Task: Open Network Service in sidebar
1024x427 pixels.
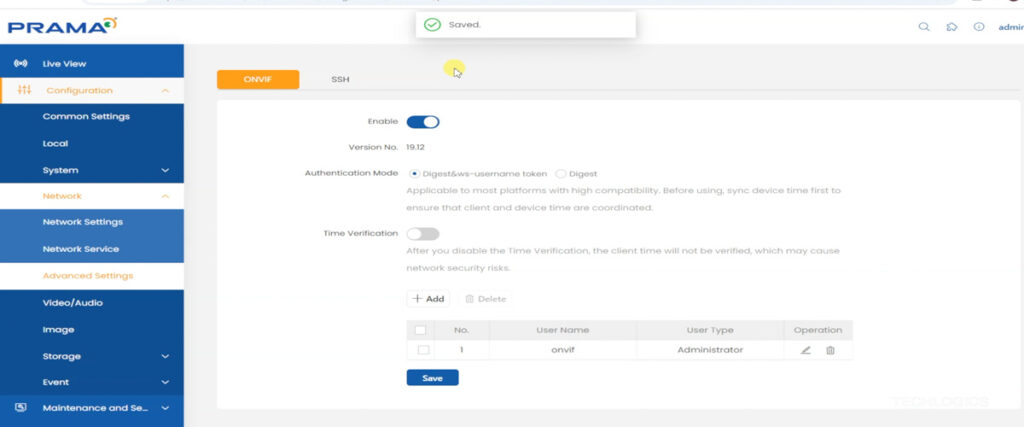Action: click(80, 249)
